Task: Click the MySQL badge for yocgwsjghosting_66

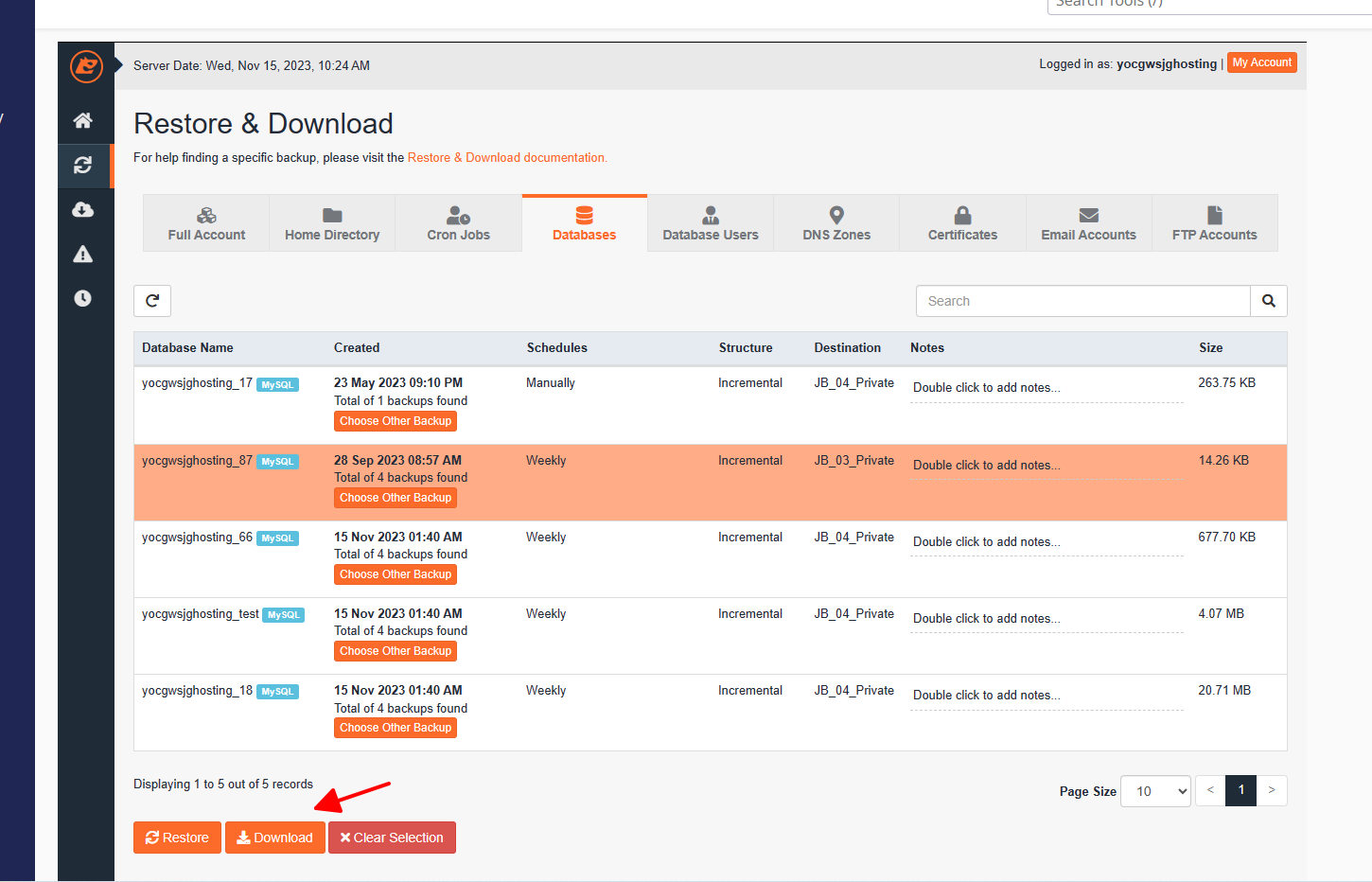Action: tap(278, 538)
